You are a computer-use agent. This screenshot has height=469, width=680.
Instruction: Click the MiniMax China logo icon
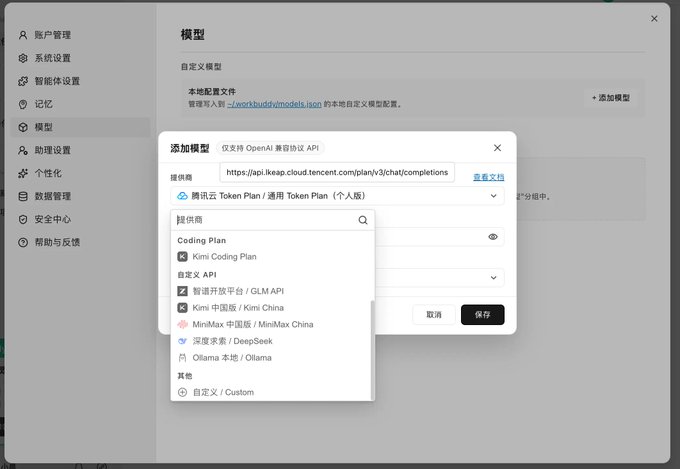tap(183, 324)
